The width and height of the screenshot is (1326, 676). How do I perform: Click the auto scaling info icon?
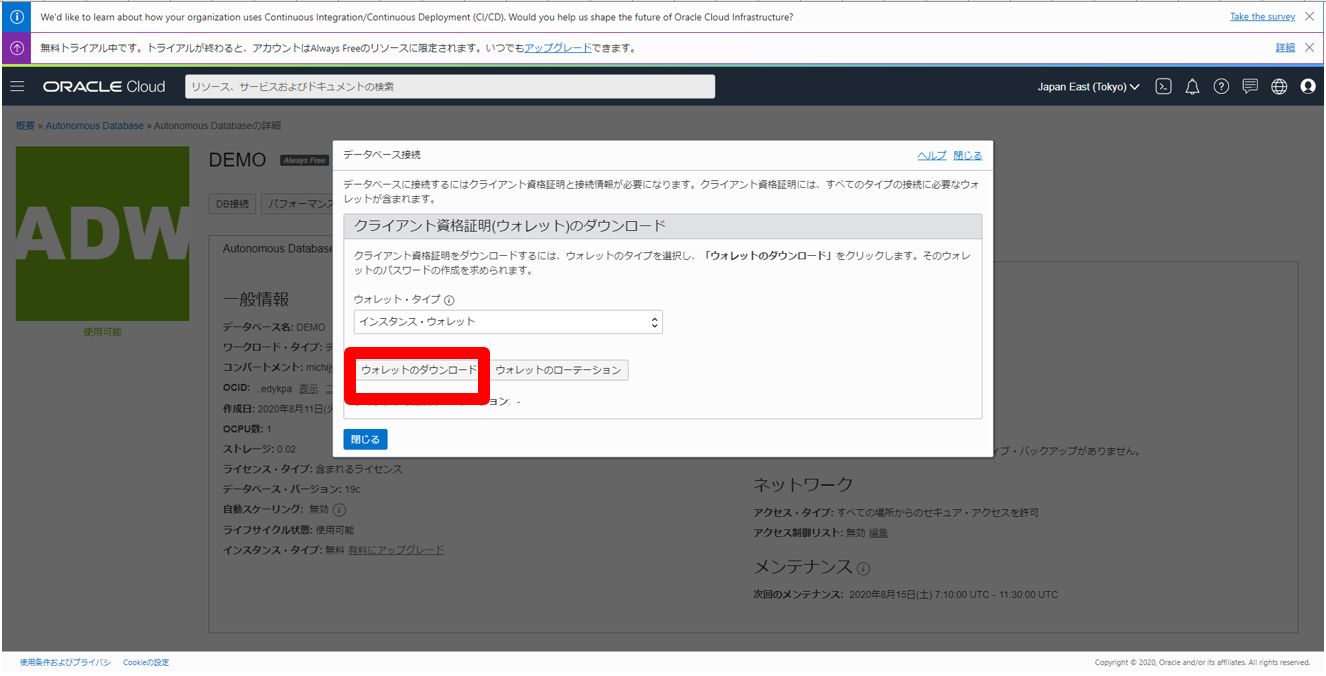[340, 510]
